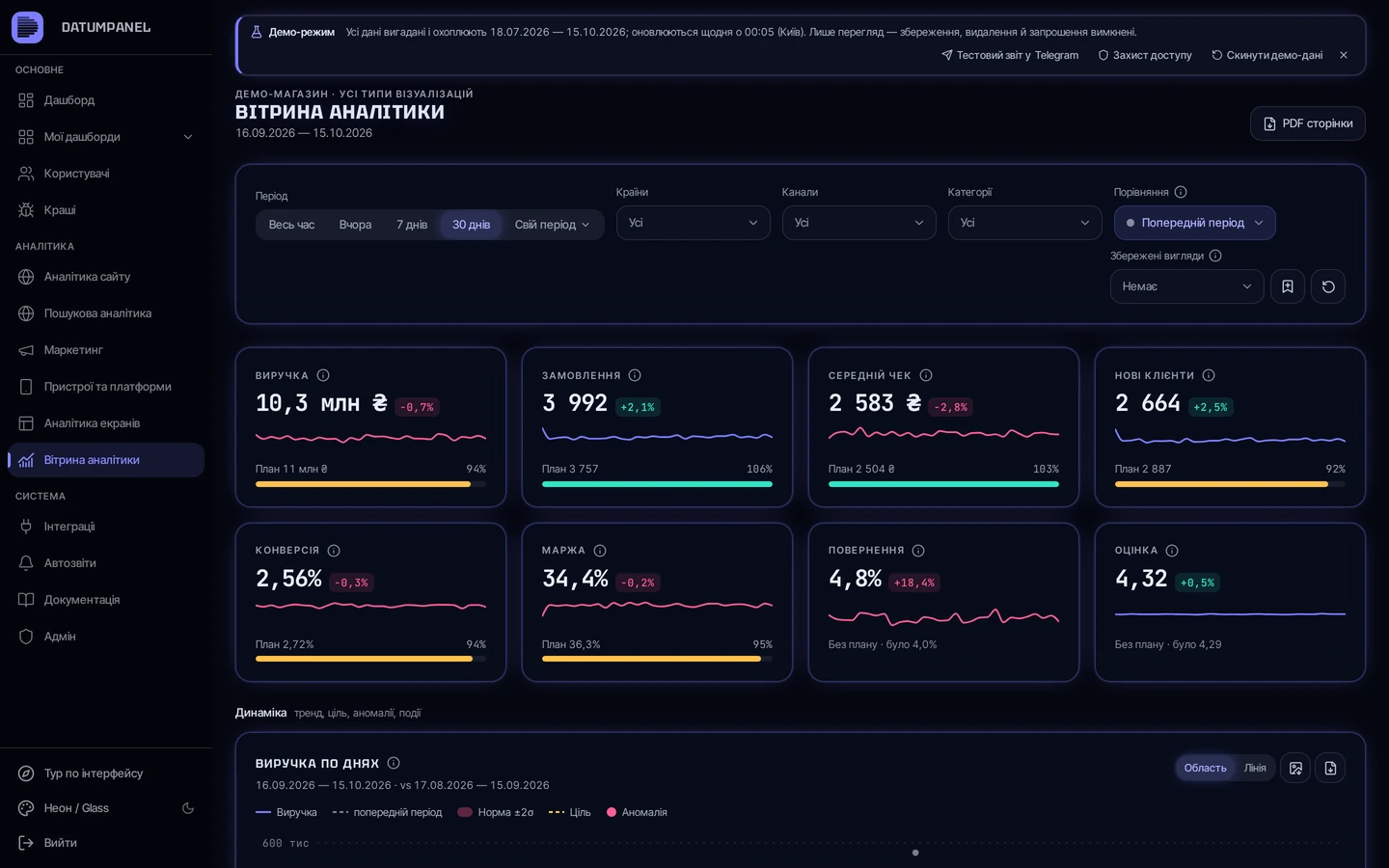Click info icon next to Маржа
1389x868 pixels.
pyautogui.click(x=600, y=551)
